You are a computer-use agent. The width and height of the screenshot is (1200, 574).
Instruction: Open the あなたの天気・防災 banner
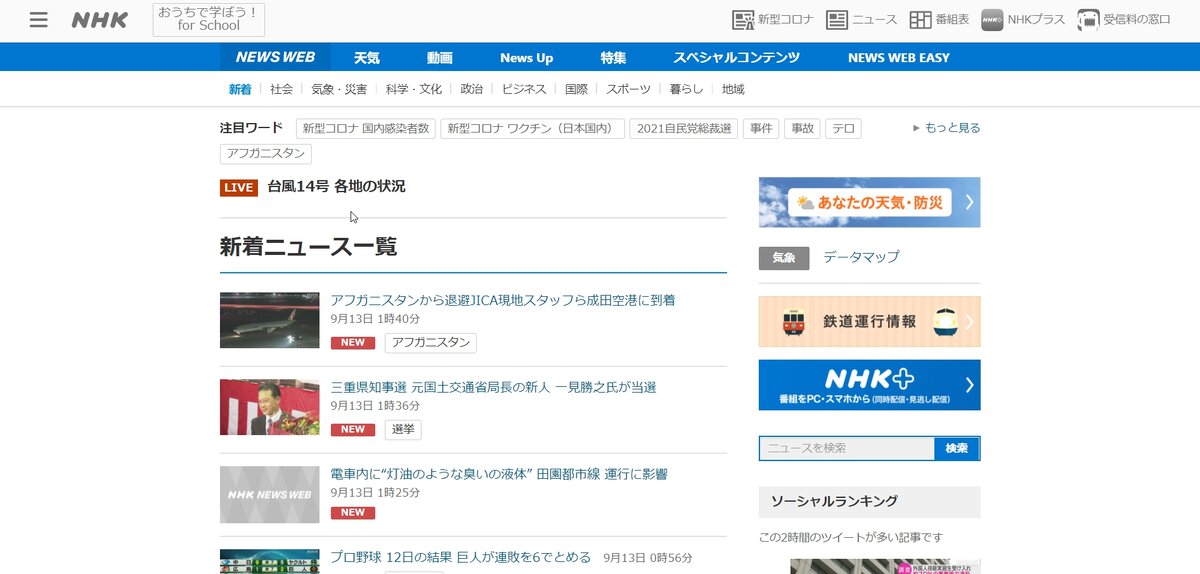(x=870, y=202)
